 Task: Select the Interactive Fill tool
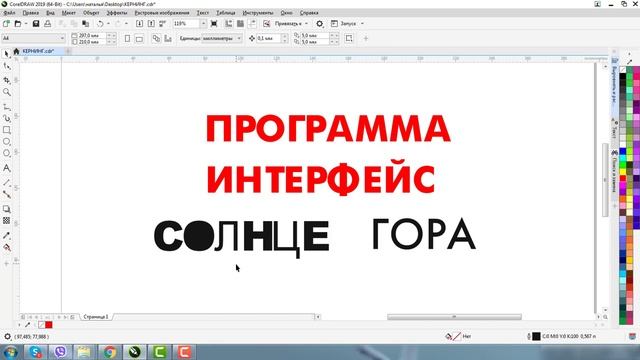[7, 247]
